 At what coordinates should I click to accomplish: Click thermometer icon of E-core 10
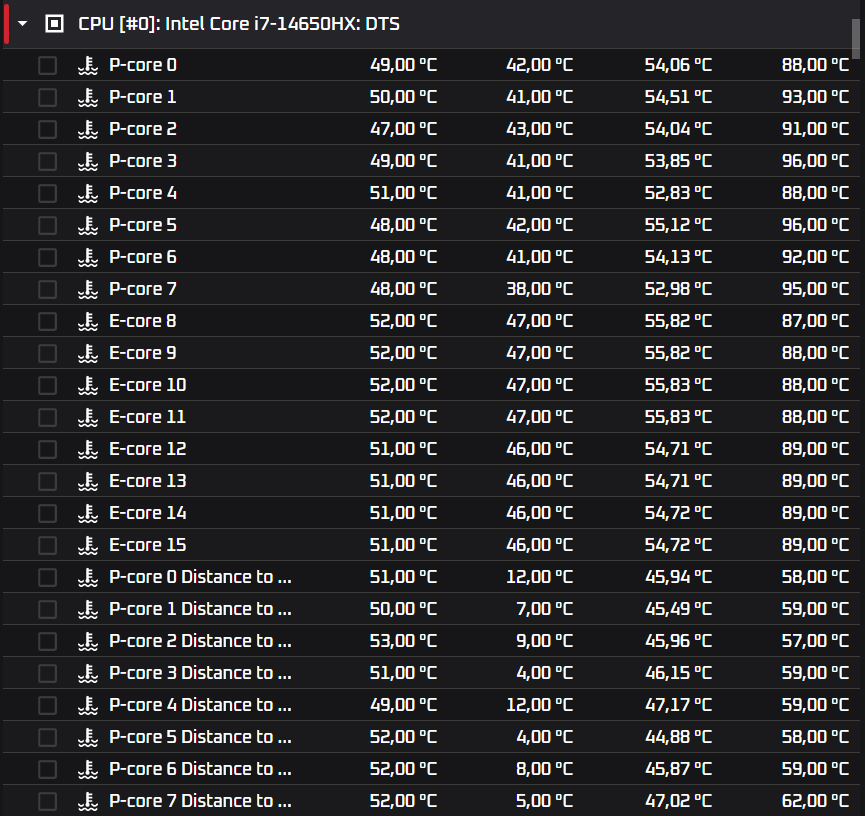(88, 385)
